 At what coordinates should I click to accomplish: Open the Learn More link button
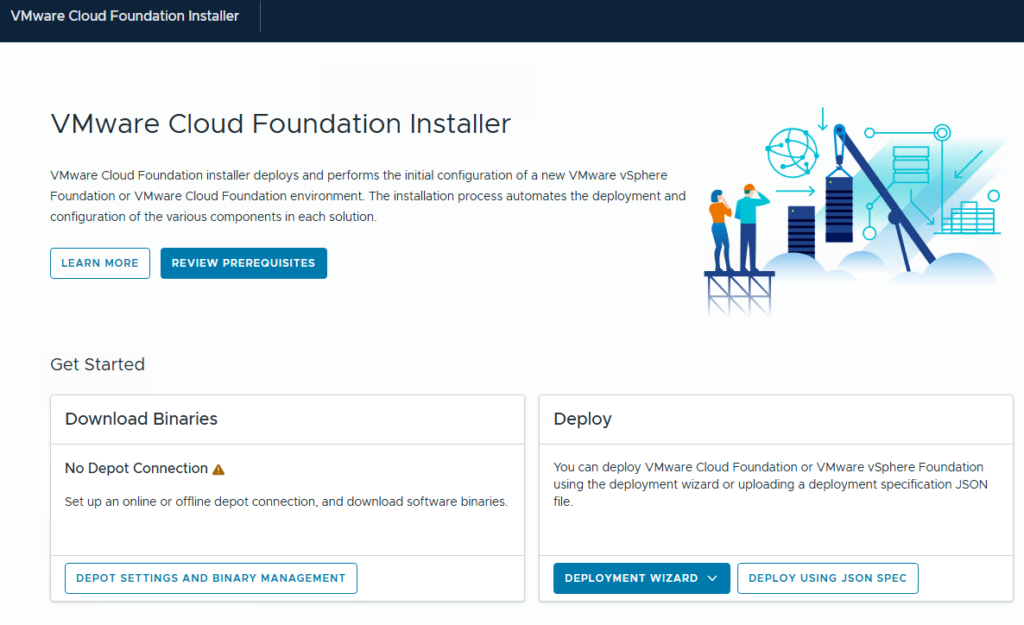click(x=100, y=263)
